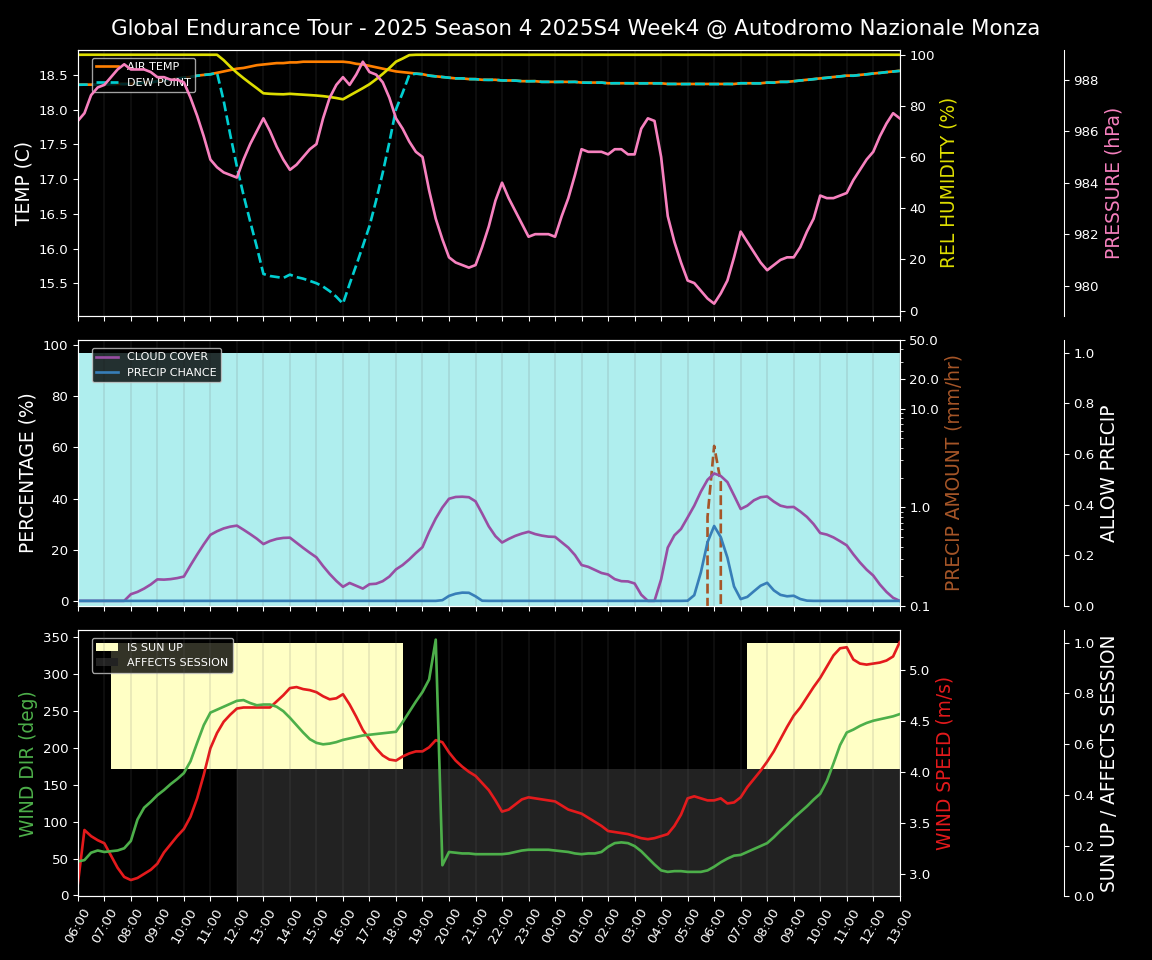
Task: Click the SUN UP / AFFECTS SESSION label
Action: pyautogui.click(x=1108, y=763)
